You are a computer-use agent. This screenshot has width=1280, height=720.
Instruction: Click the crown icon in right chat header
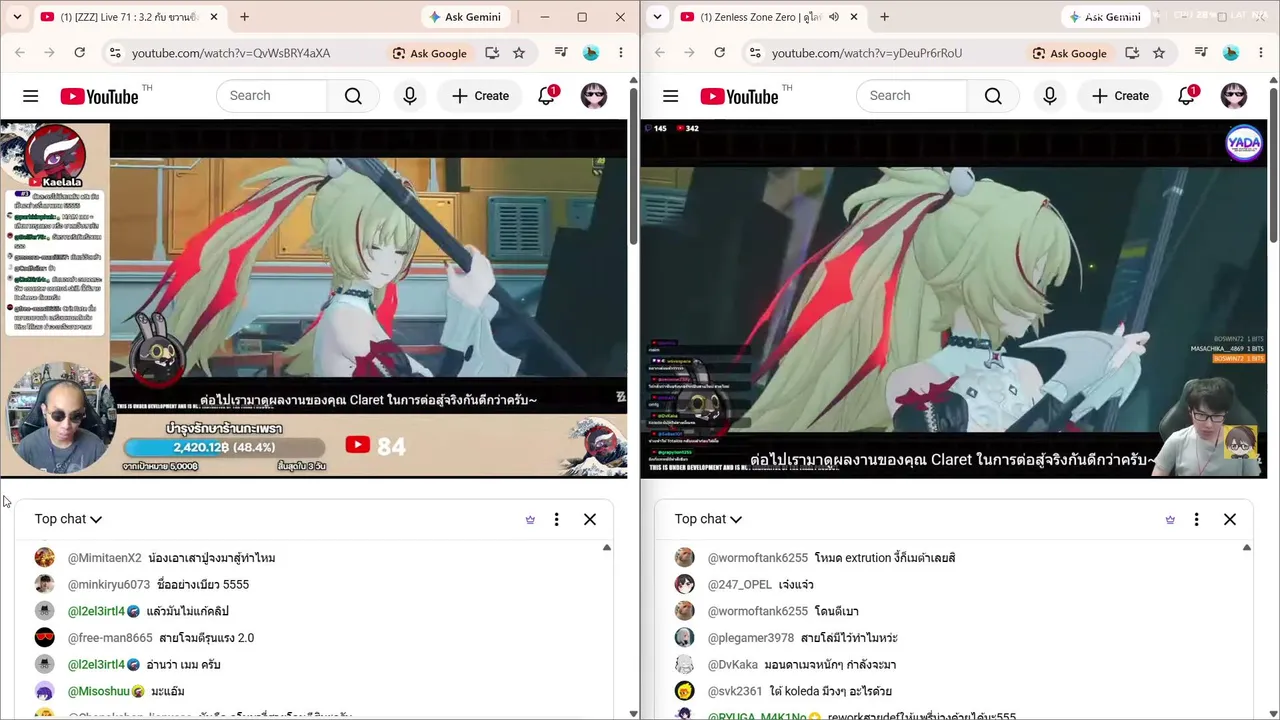point(1170,519)
